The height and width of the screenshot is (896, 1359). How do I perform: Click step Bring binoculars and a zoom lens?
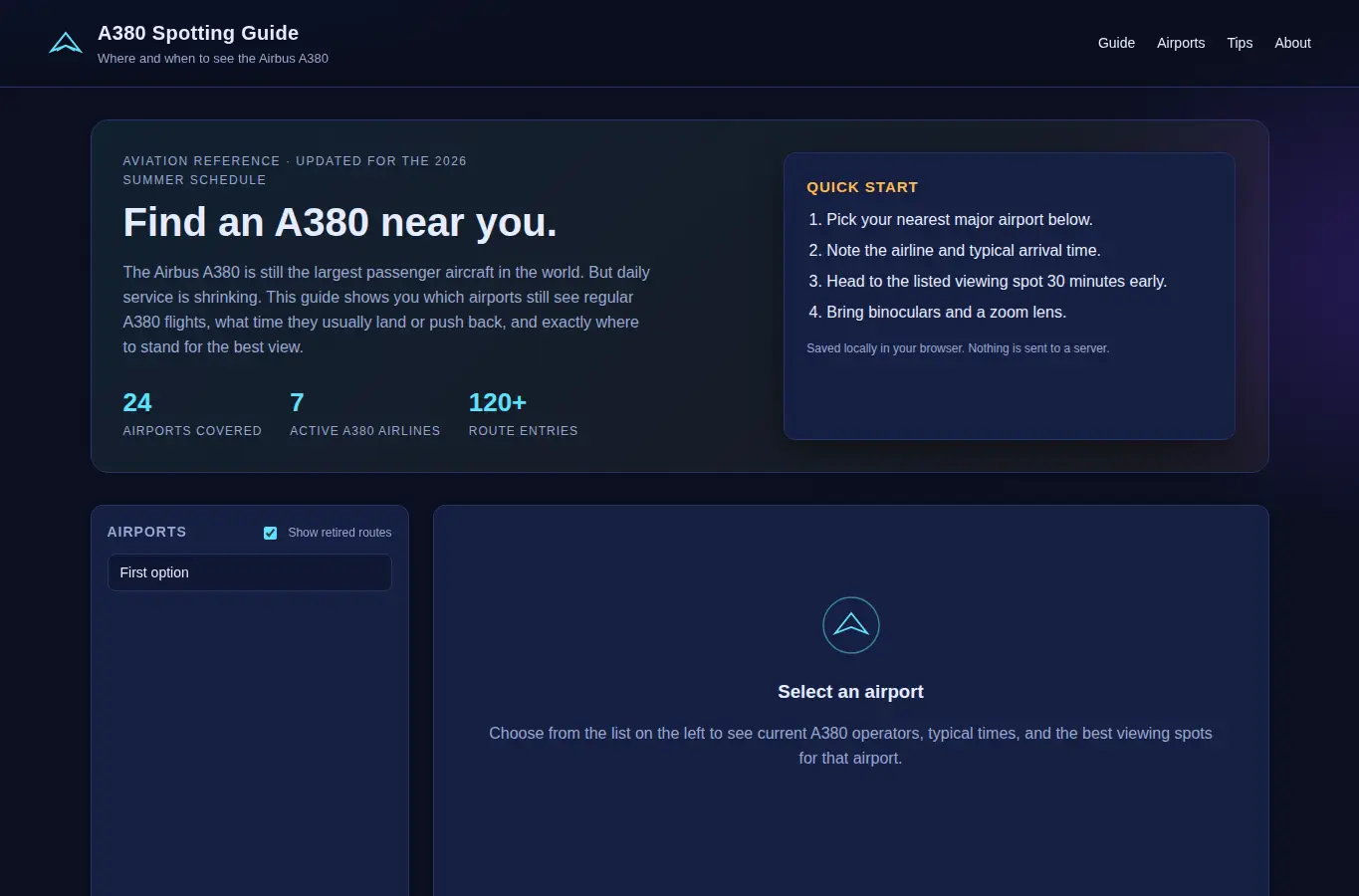[x=946, y=313]
